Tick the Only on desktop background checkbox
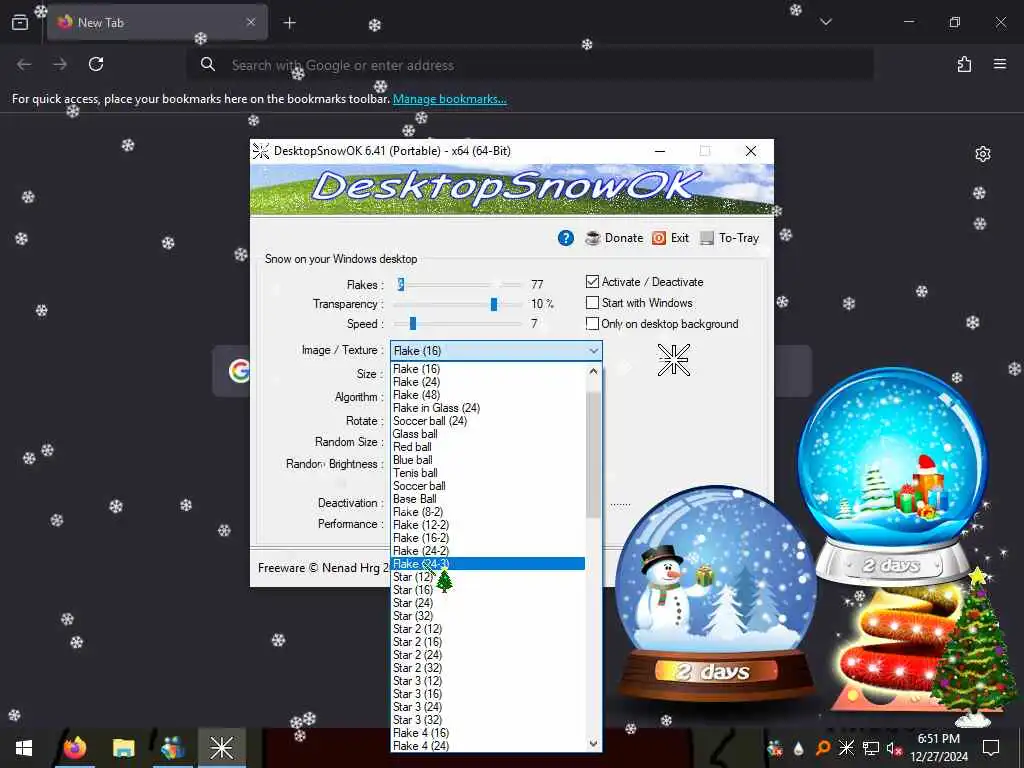The width and height of the screenshot is (1024, 768). coord(592,324)
